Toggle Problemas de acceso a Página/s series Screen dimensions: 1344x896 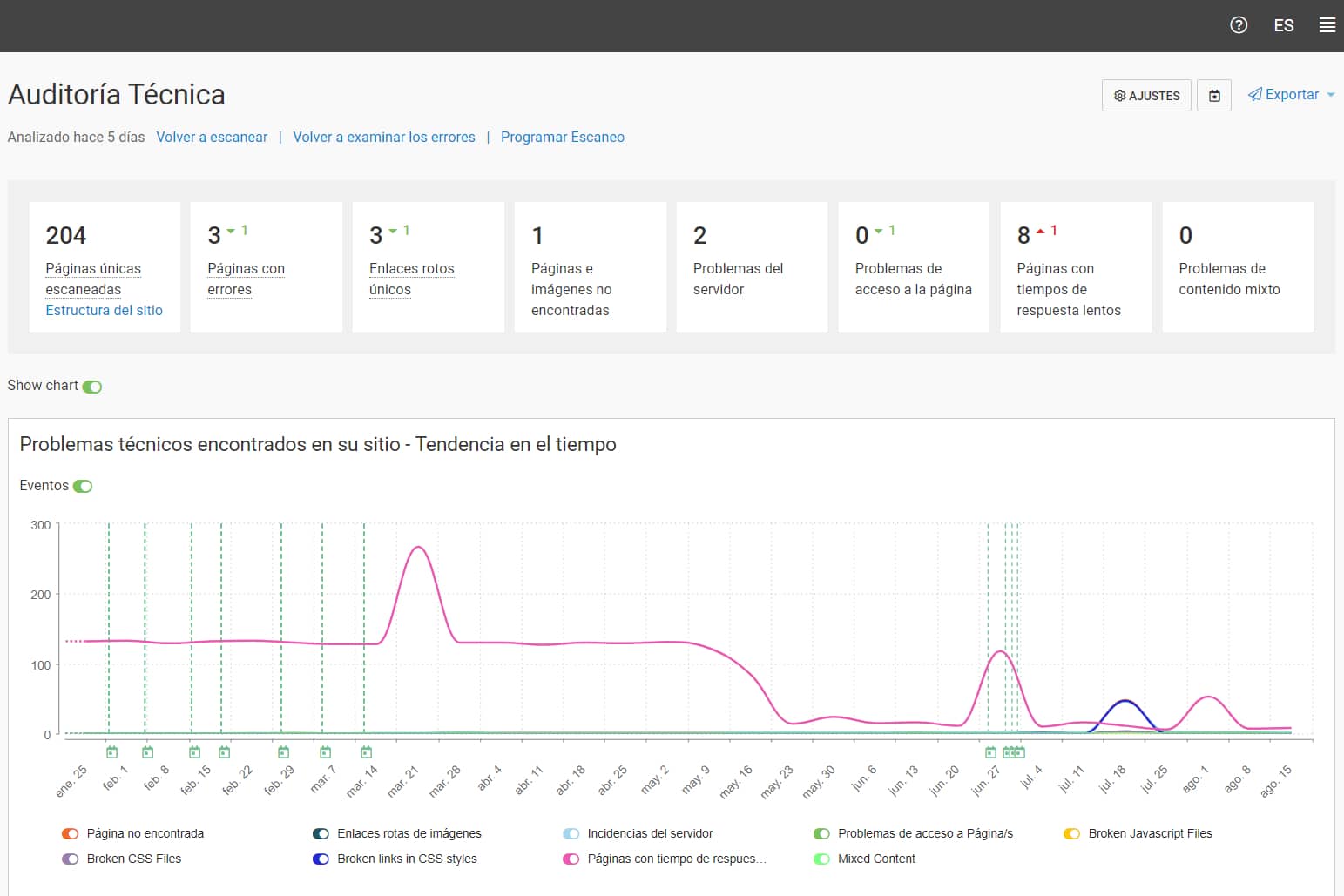(x=821, y=833)
